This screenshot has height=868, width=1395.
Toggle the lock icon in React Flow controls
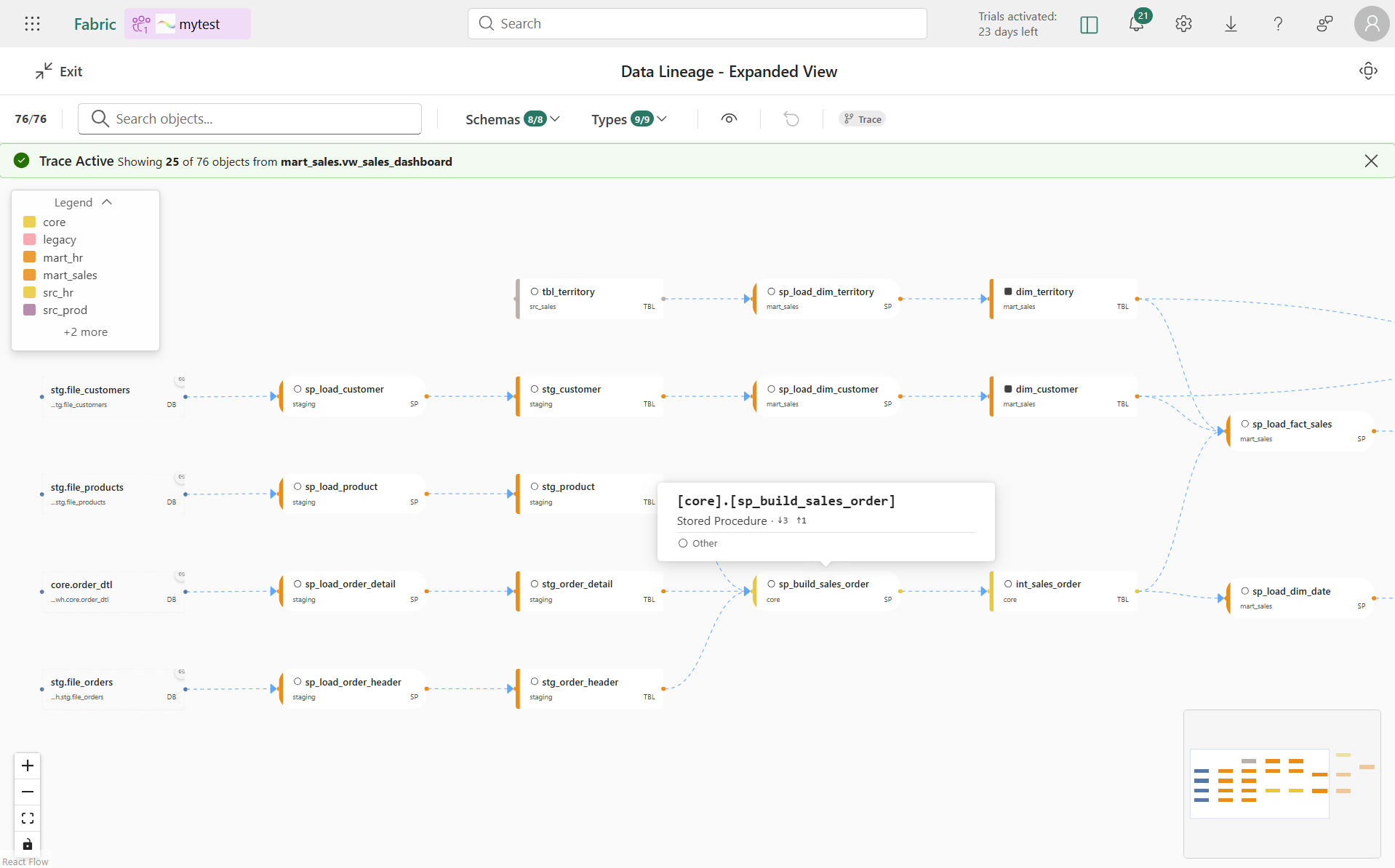point(28,845)
